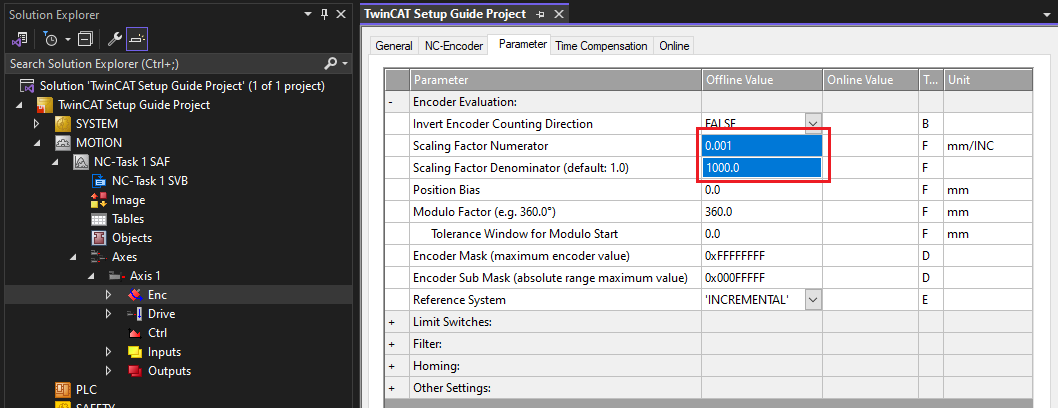This screenshot has width=1058, height=408.
Task: Open the search options dropdown arrow
Action: point(345,63)
